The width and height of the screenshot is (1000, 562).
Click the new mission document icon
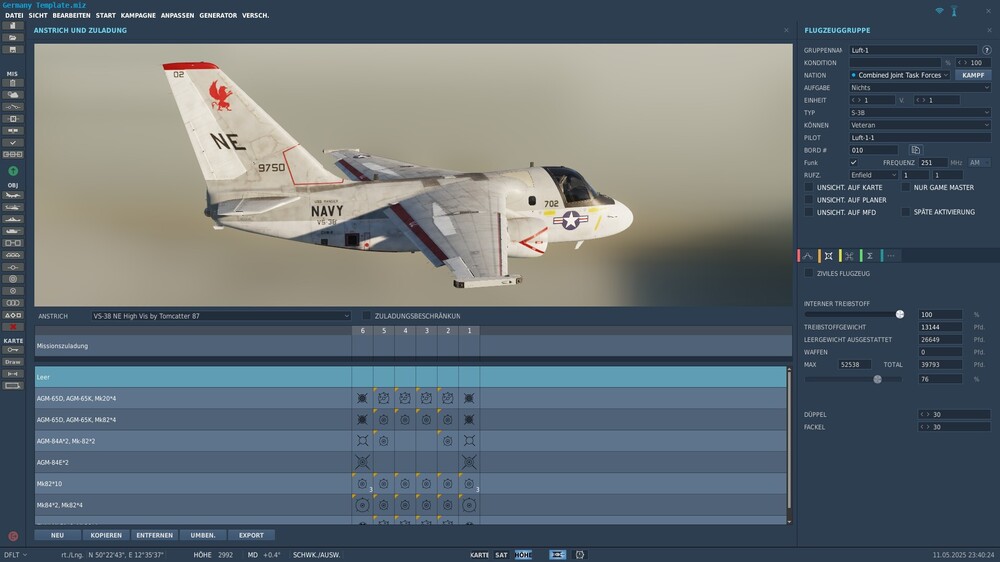pyautogui.click(x=12, y=26)
